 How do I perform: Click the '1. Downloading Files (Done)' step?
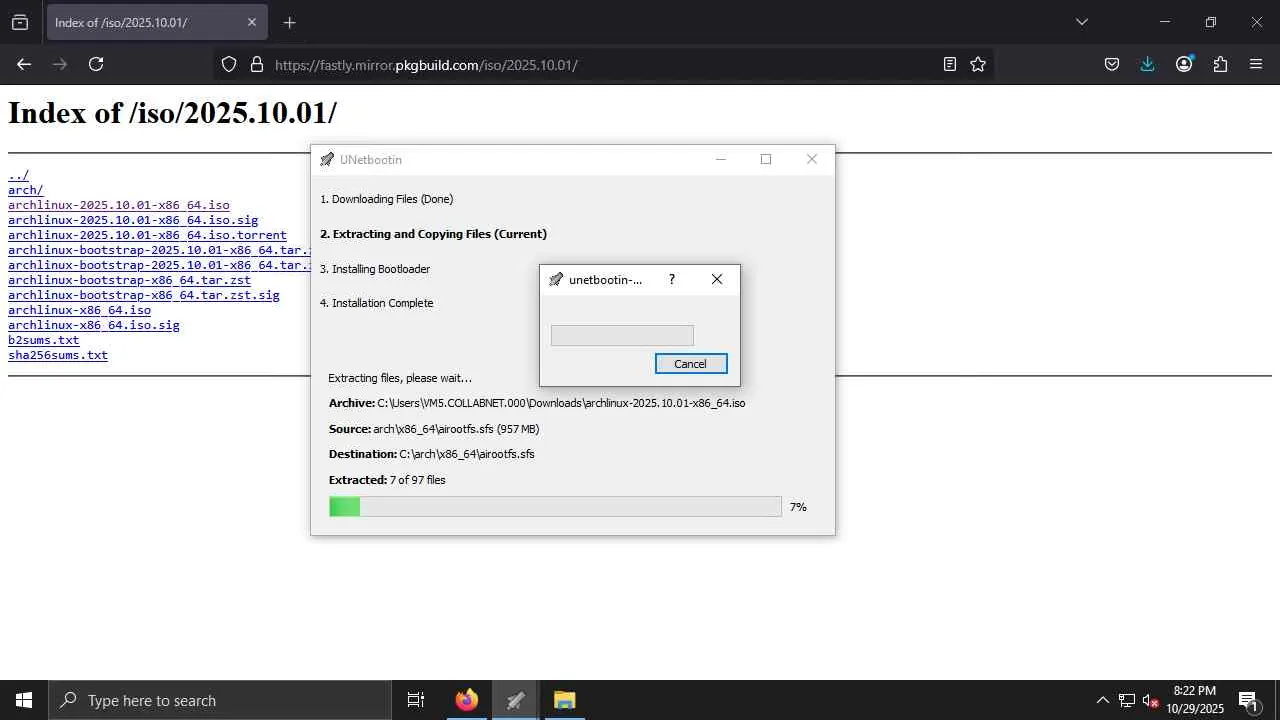tap(387, 199)
